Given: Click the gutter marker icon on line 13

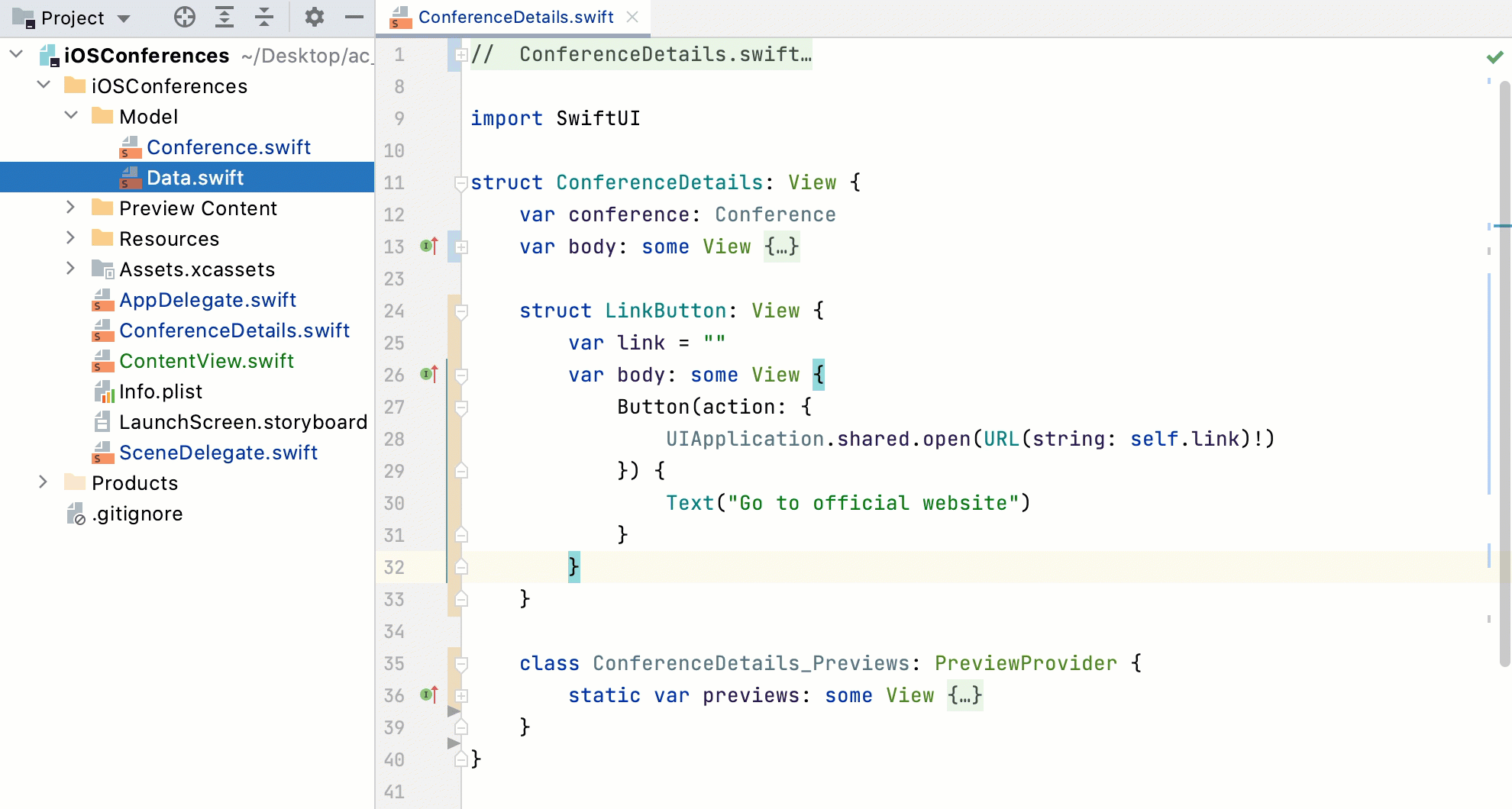Looking at the screenshot, I should 428,246.
